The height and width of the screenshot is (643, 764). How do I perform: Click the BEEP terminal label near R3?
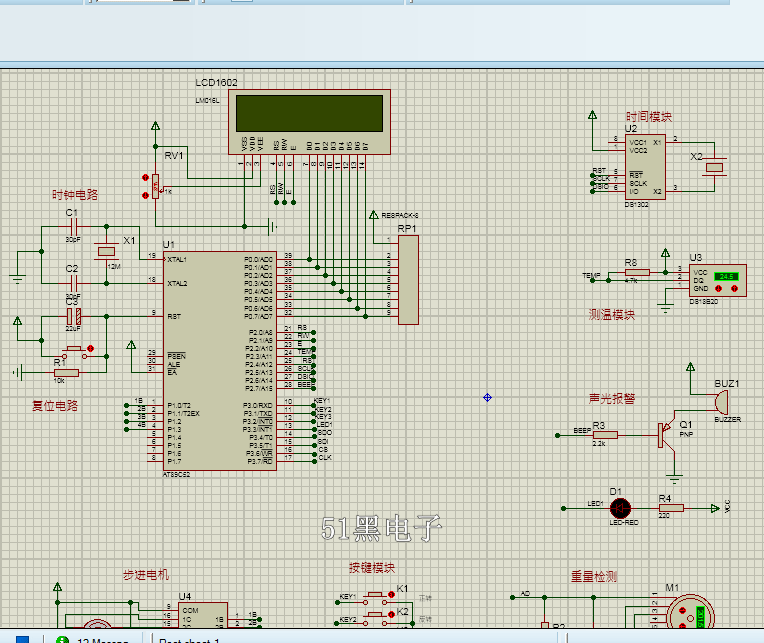pos(582,431)
